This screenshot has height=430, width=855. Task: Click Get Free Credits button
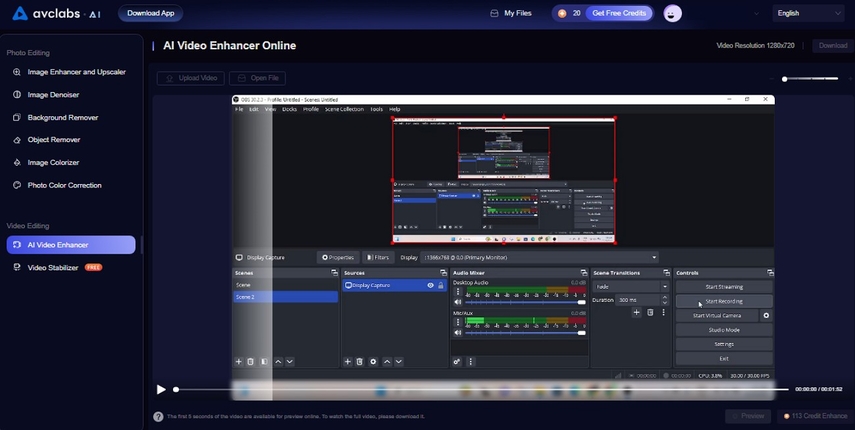[x=619, y=14]
